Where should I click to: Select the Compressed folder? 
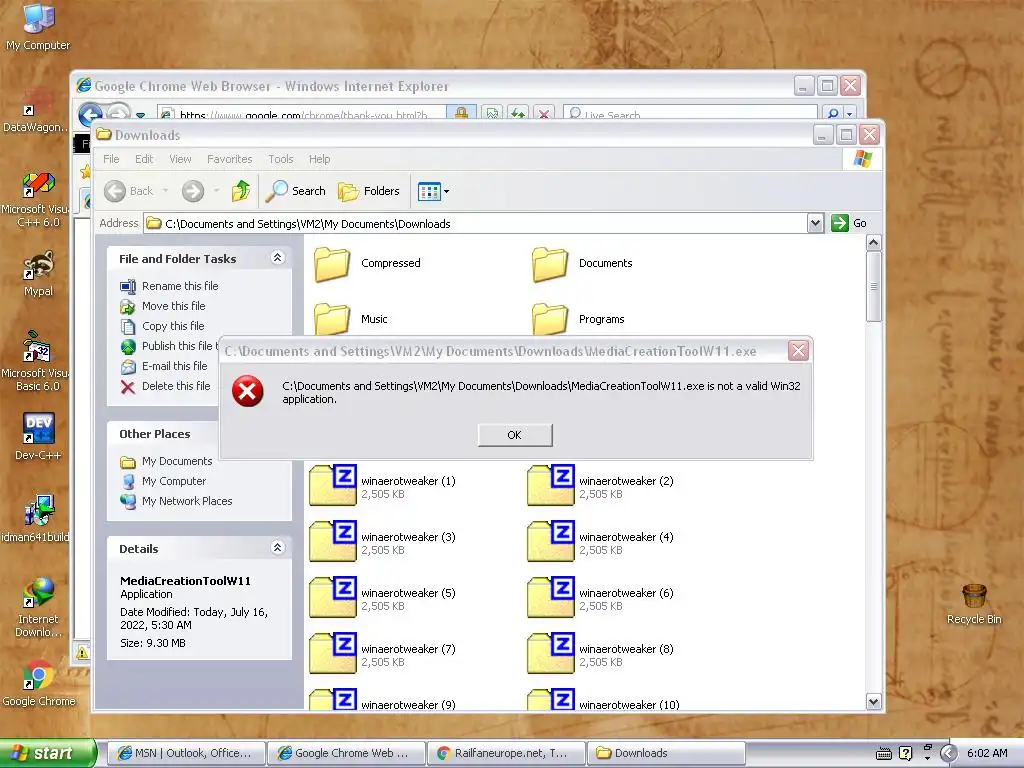pos(367,264)
